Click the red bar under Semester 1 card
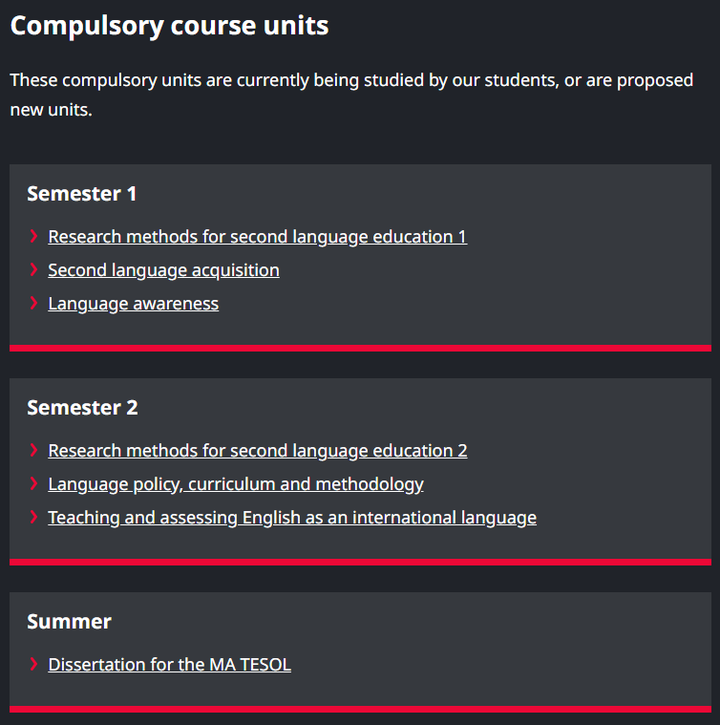 [360, 348]
